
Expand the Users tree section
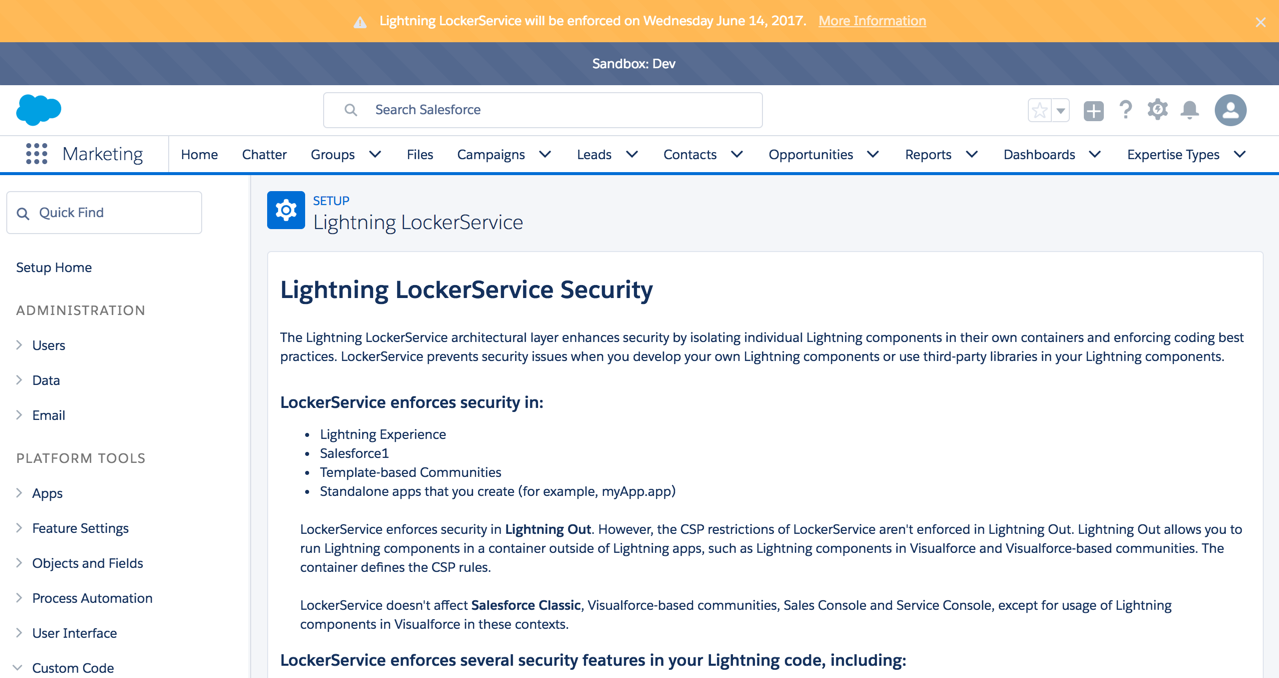(x=19, y=345)
